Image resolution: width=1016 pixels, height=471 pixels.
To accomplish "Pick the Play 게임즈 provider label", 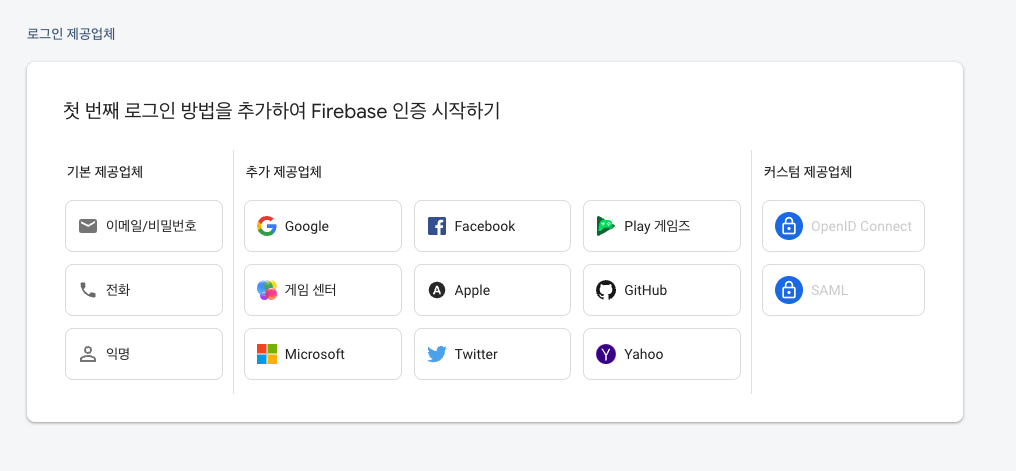I will coord(657,226).
